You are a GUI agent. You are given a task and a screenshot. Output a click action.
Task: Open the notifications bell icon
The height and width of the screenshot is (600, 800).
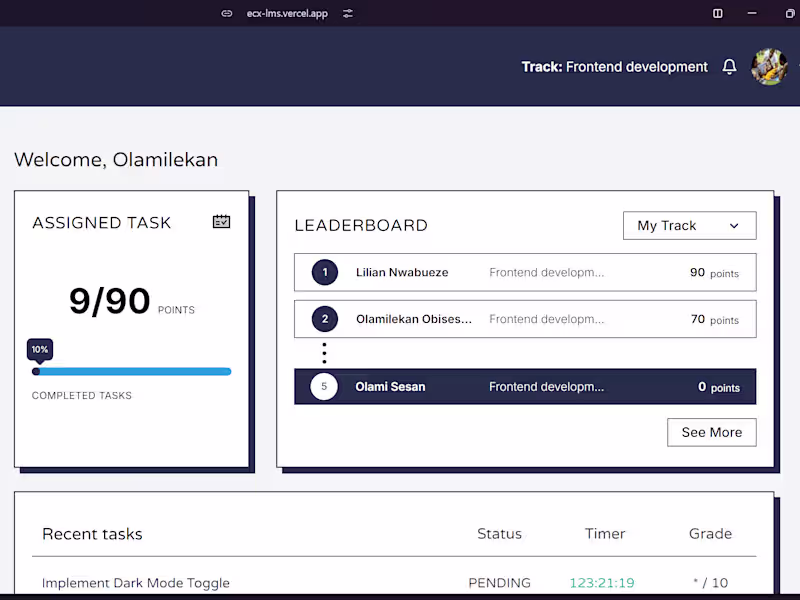tap(729, 66)
